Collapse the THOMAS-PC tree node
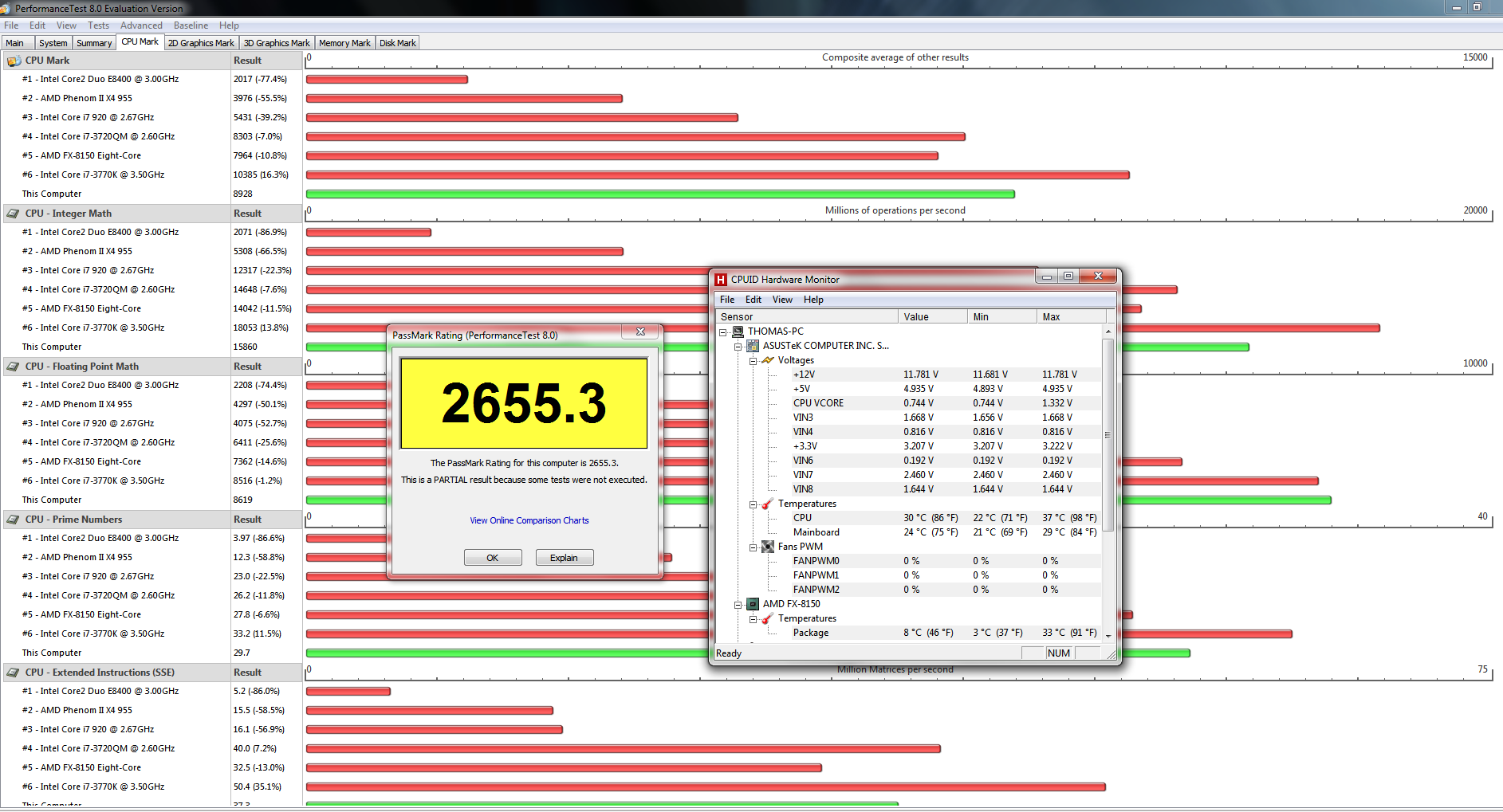Viewport: 1503px width, 812px height. coord(723,332)
